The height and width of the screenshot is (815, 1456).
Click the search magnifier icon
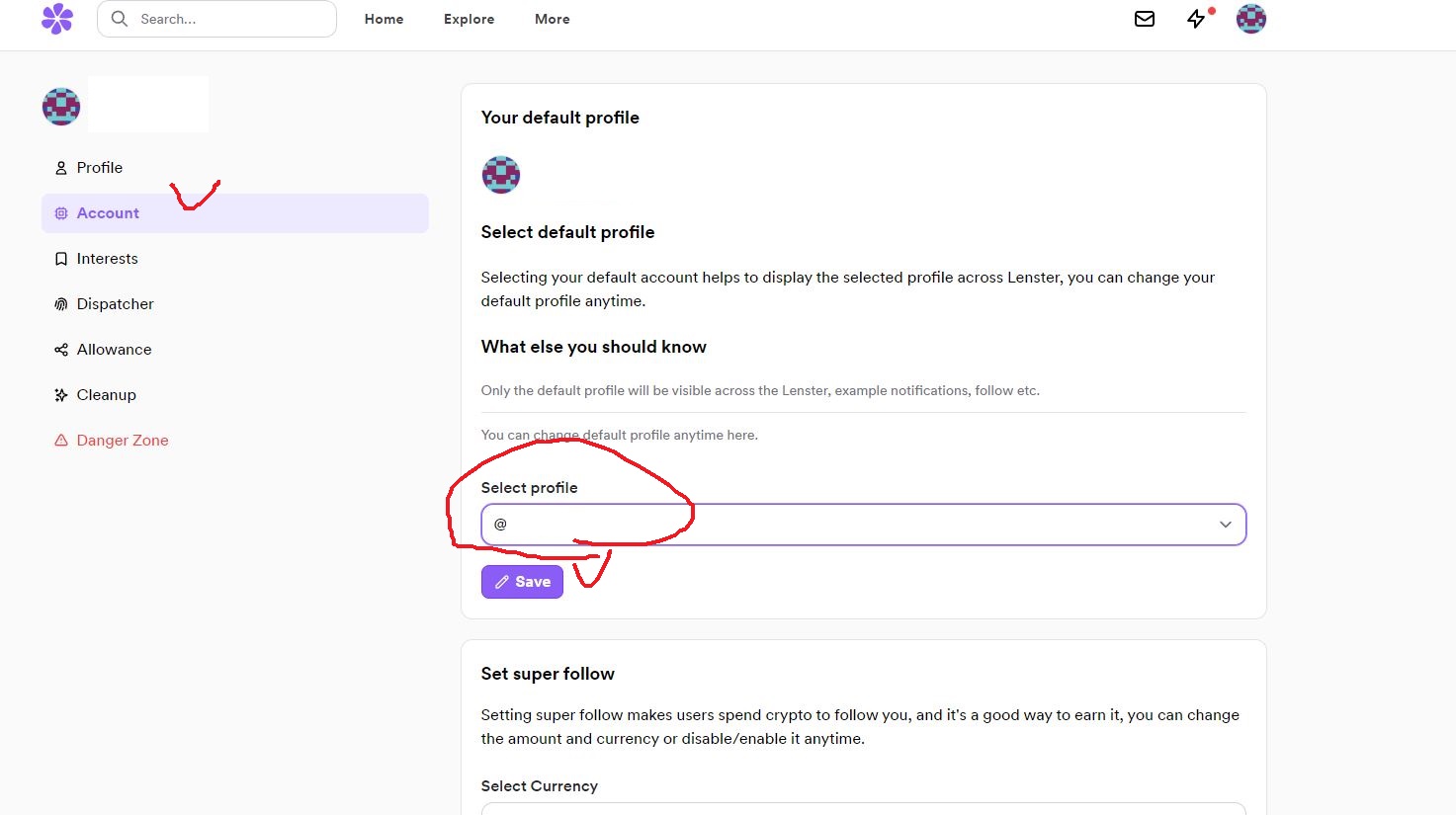(120, 19)
